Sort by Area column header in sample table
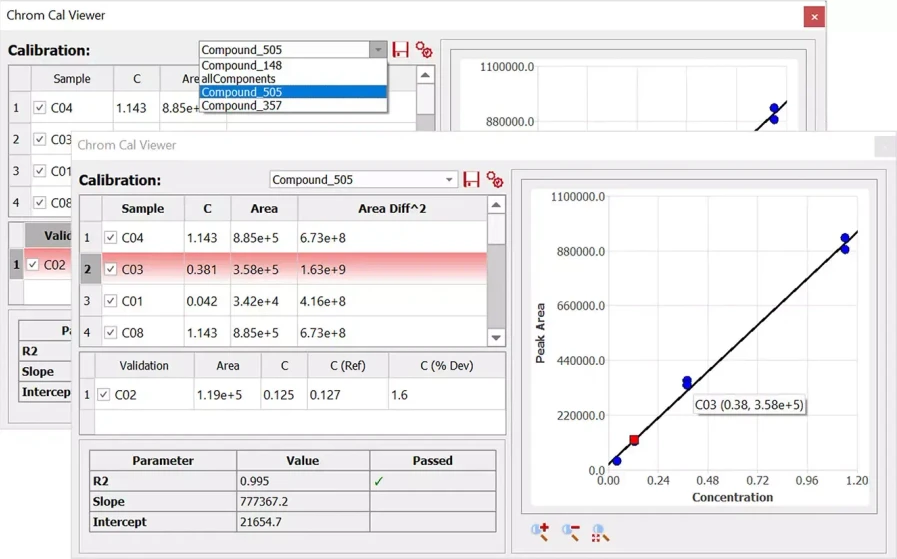897x559 pixels. point(264,209)
